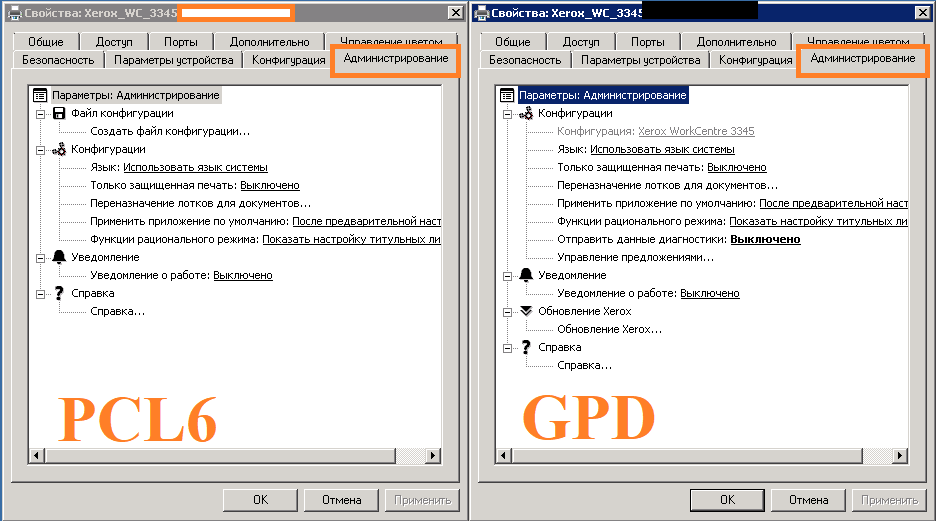
Task: Click horizontal scrollbar left arrow in PCL6 window
Action: click(x=36, y=456)
